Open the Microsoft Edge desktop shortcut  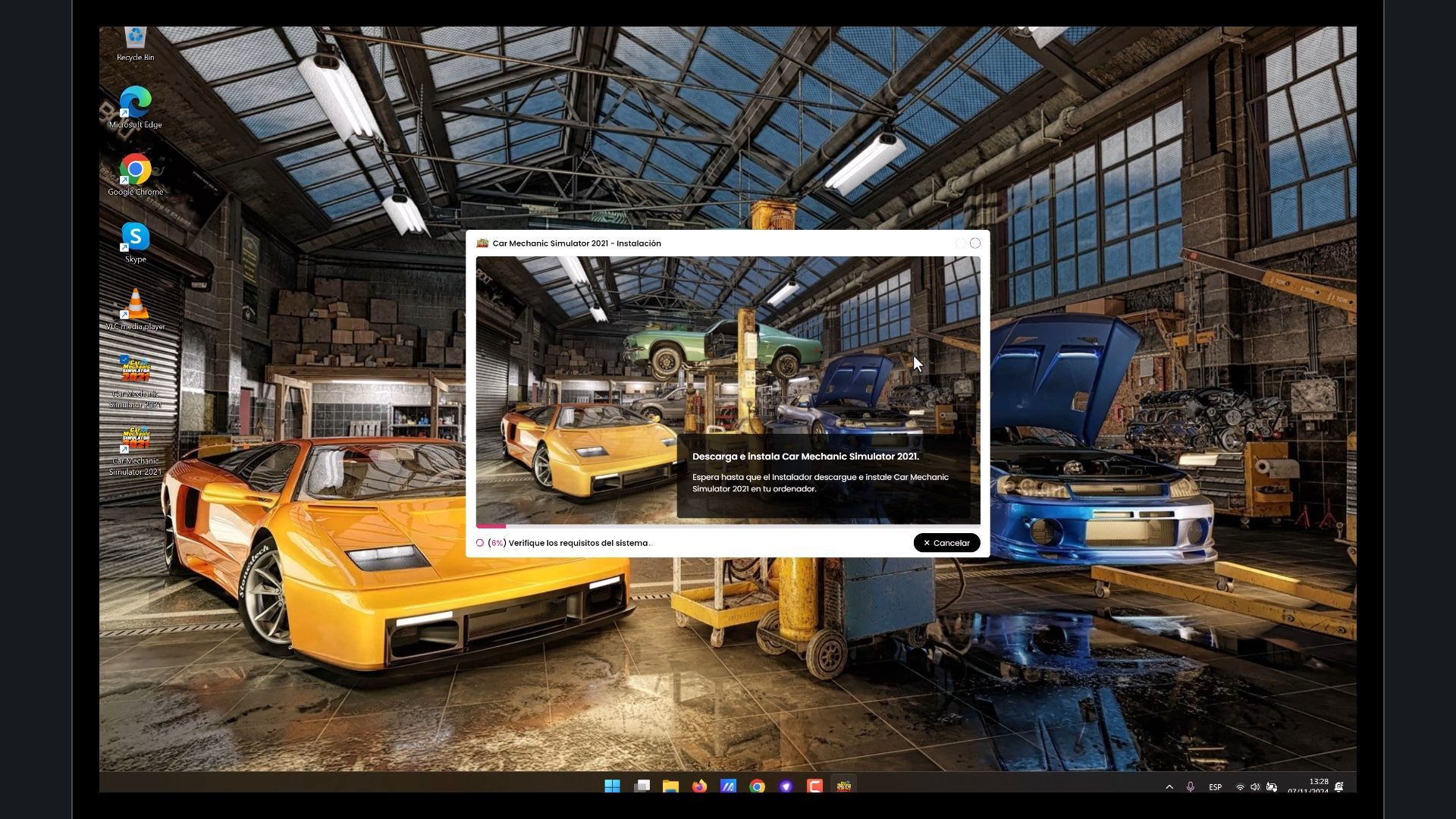pos(135,108)
